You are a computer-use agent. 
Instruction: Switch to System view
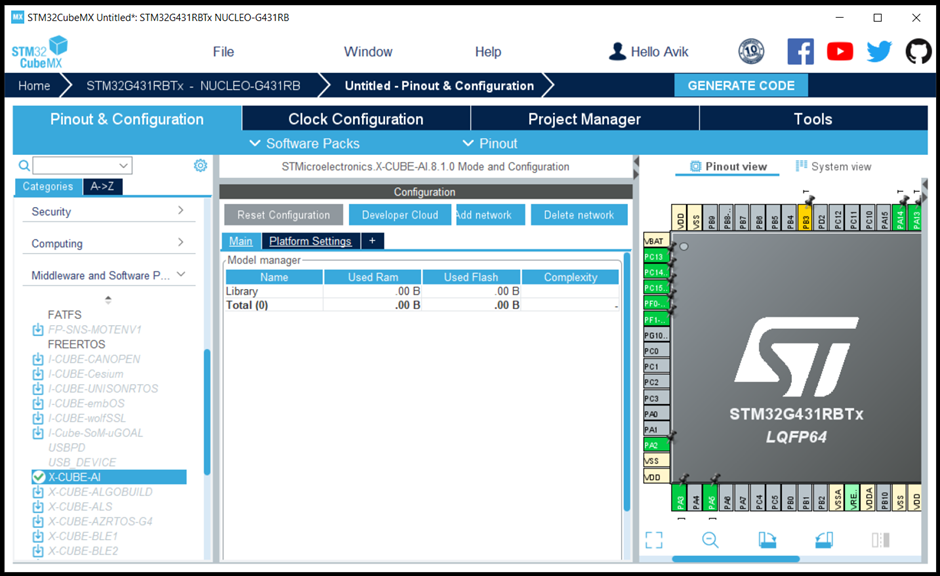pyautogui.click(x=834, y=167)
